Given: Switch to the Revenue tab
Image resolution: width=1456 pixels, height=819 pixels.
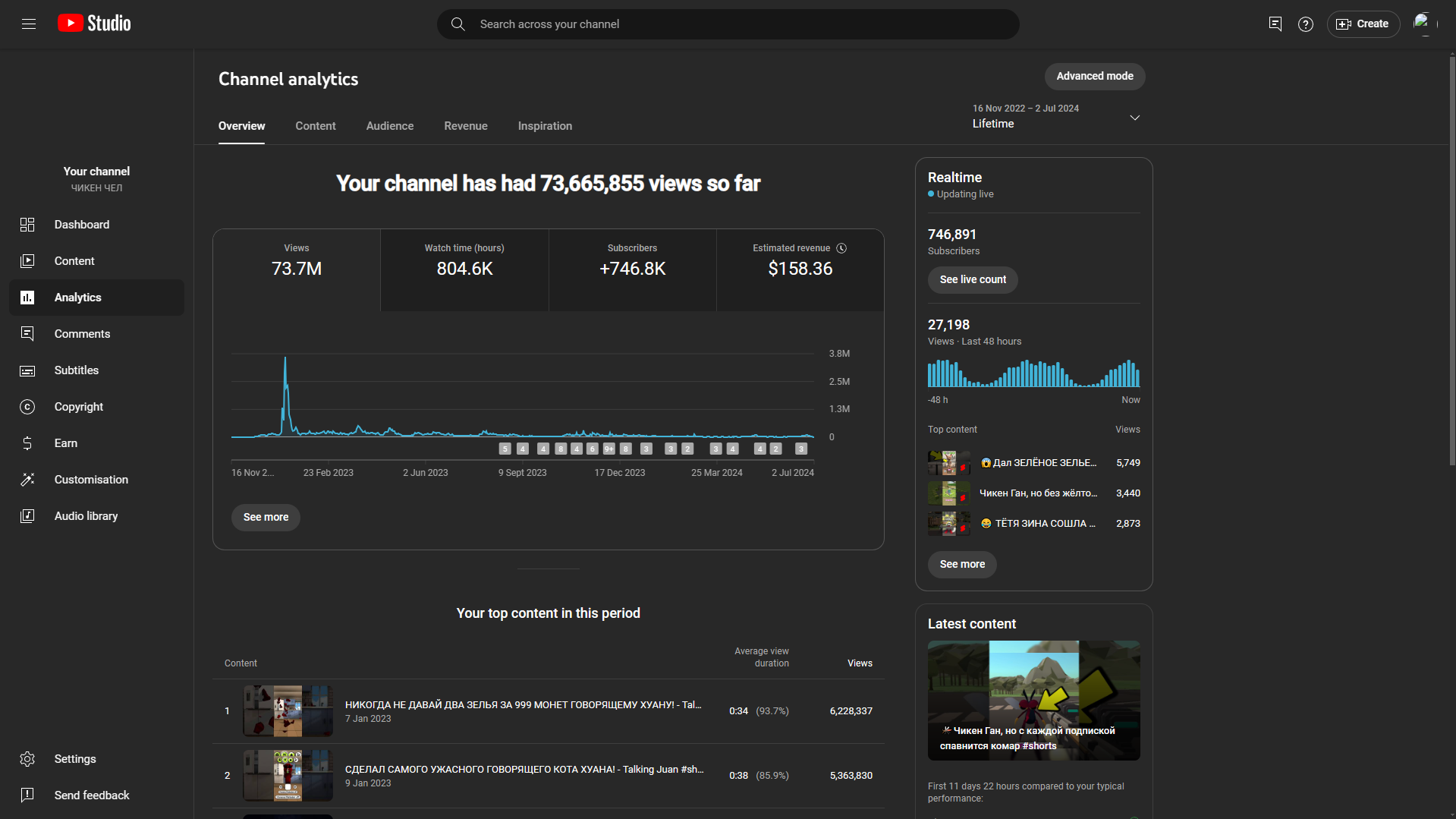Looking at the screenshot, I should (465, 126).
